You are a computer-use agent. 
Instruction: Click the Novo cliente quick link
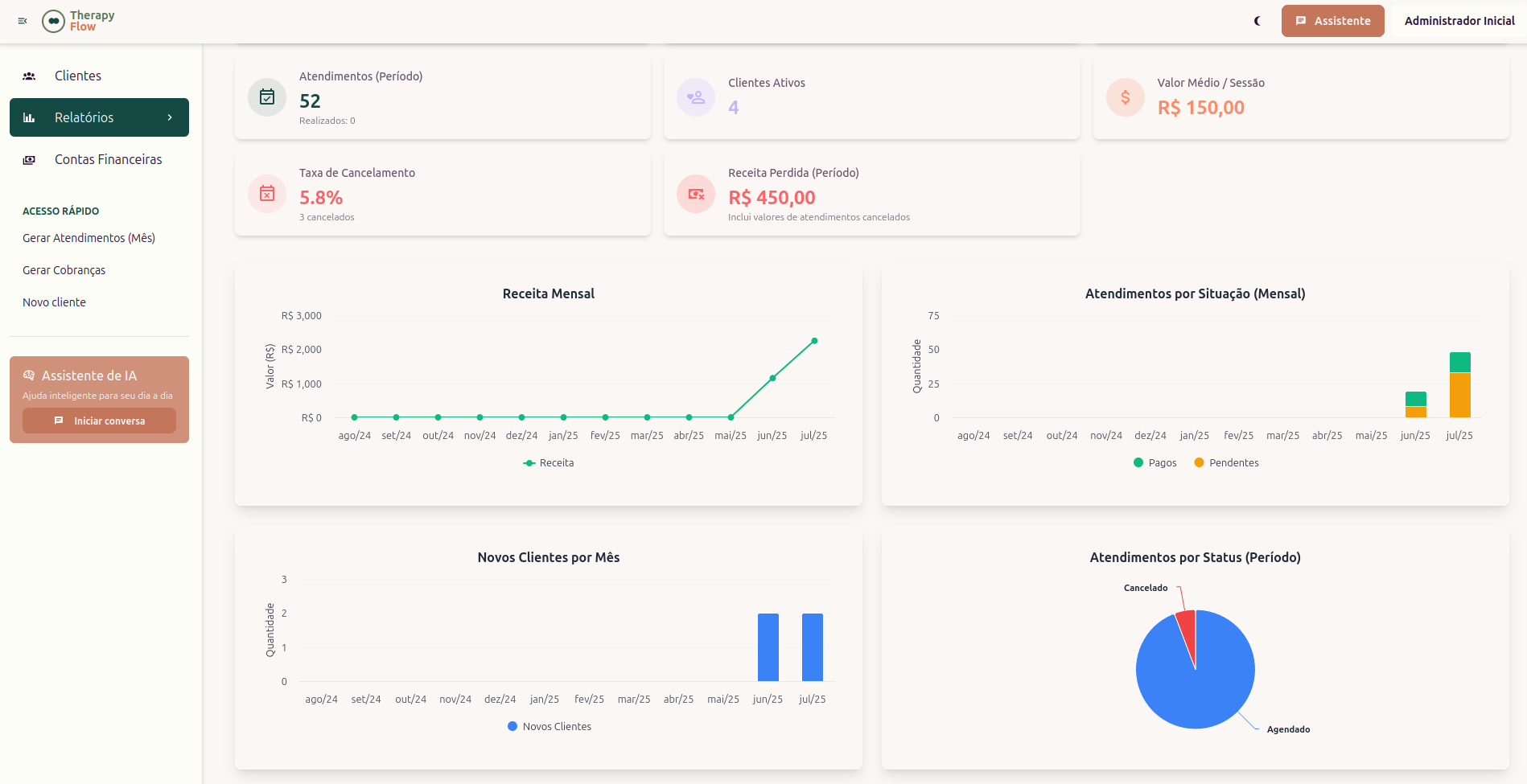(x=54, y=302)
